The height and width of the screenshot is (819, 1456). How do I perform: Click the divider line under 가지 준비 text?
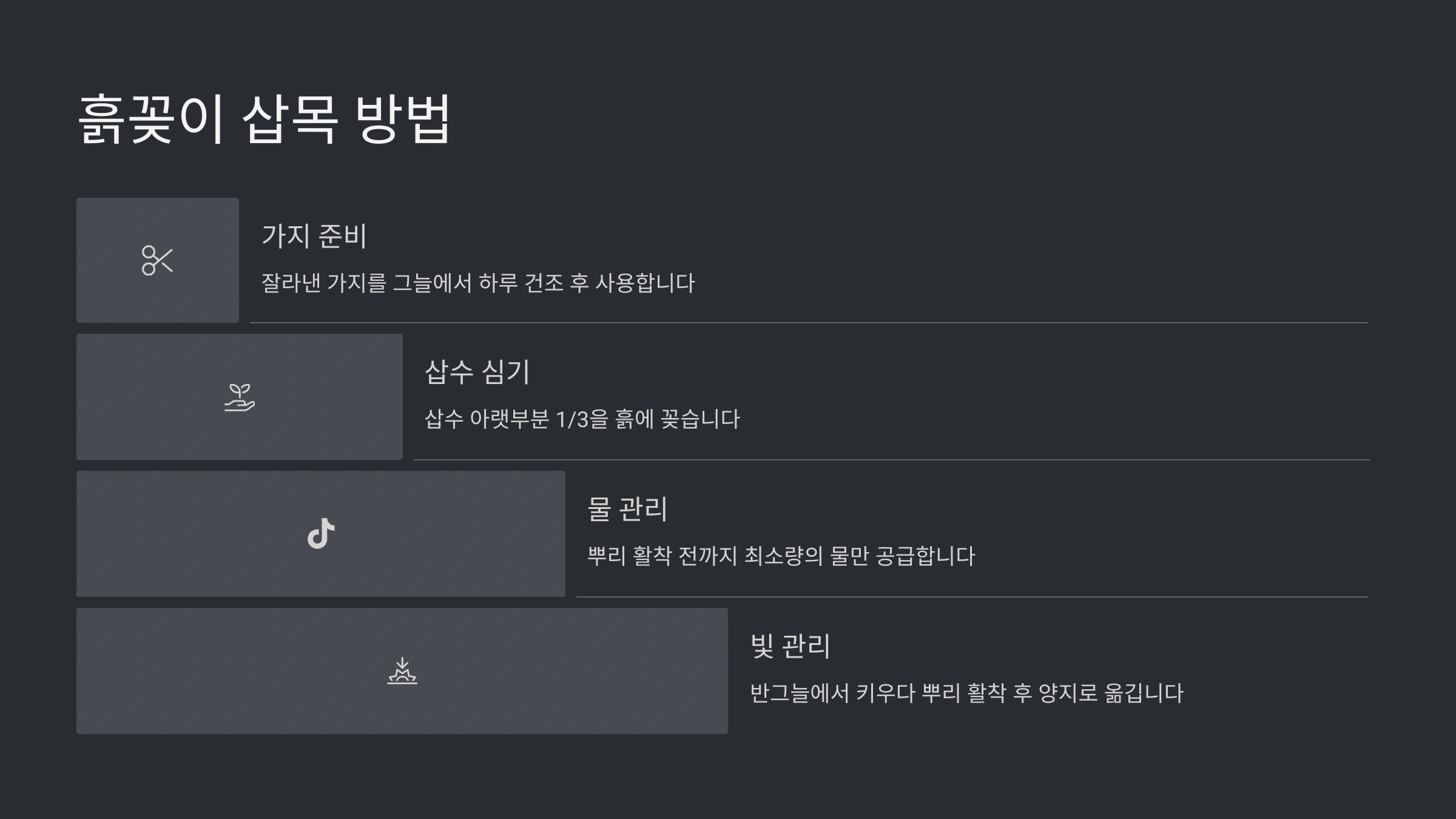(x=809, y=323)
